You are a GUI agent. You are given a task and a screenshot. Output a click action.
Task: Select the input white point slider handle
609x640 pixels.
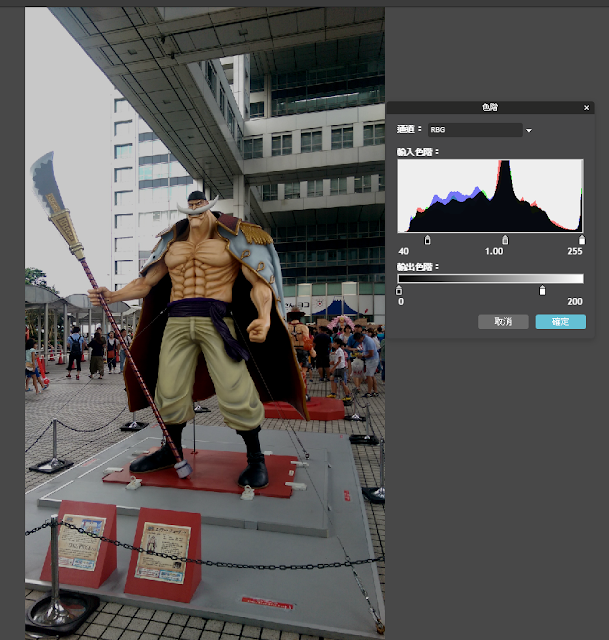click(x=582, y=240)
